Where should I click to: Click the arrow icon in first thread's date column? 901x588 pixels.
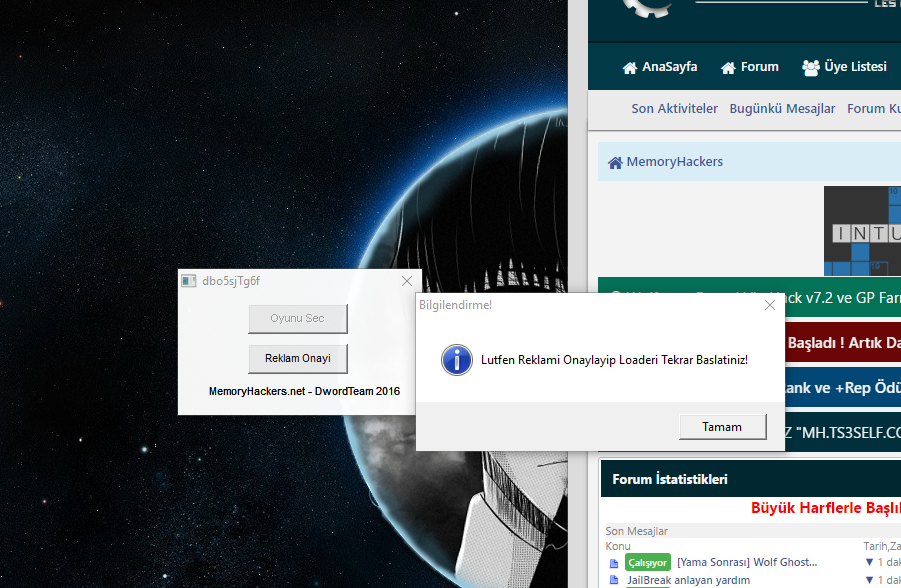869,562
